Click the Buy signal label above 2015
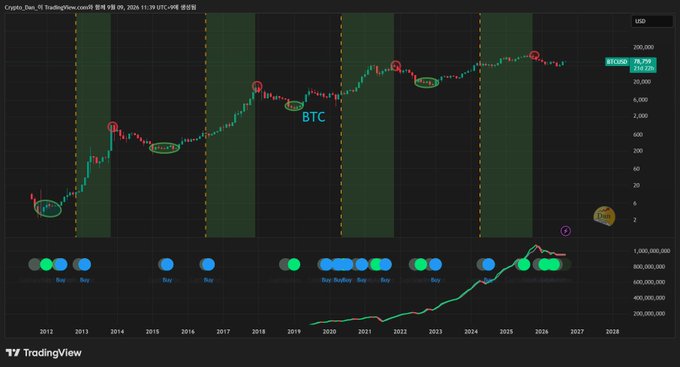The image size is (680, 367). (167, 280)
